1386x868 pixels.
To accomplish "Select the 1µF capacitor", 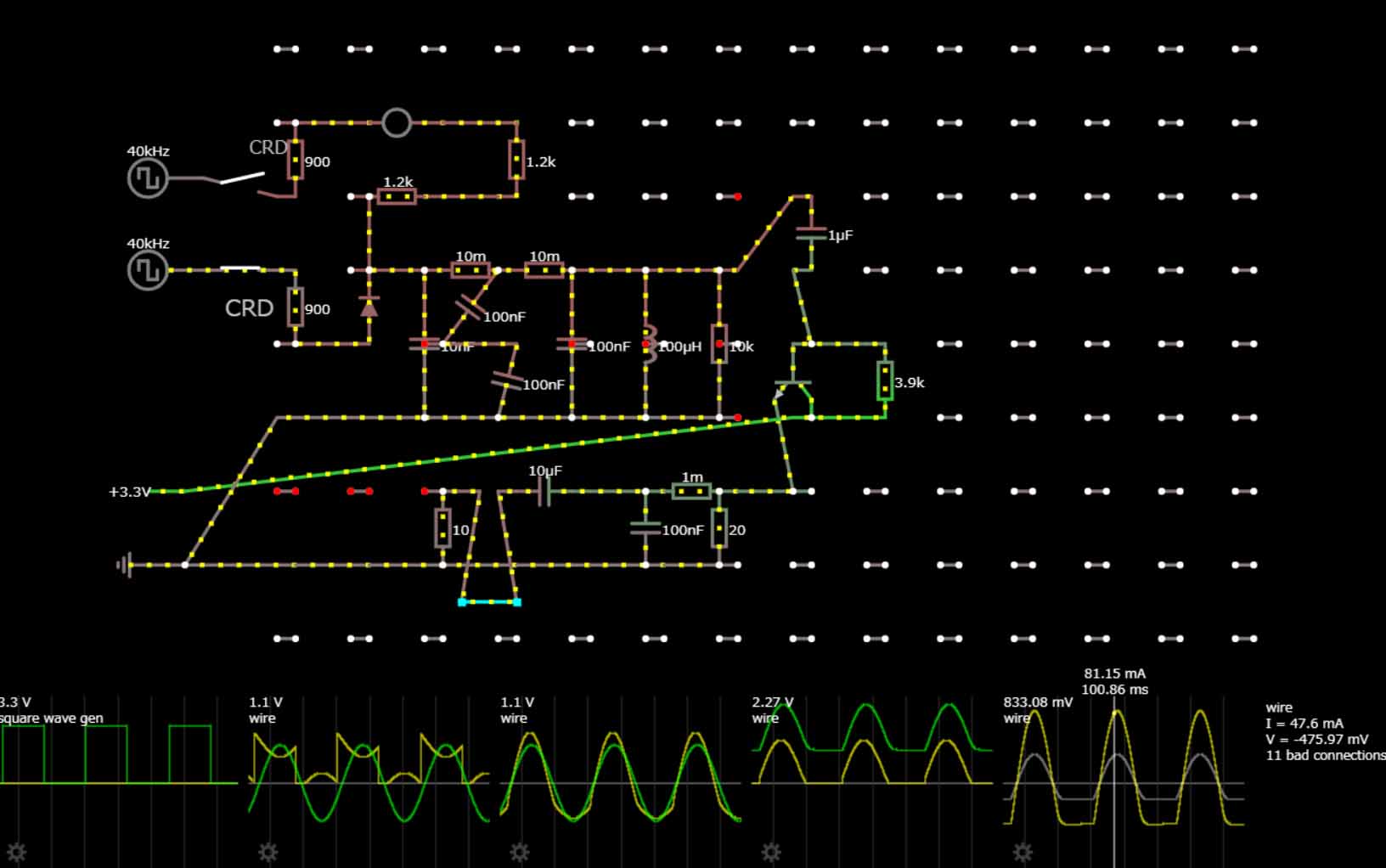I will 811,234.
